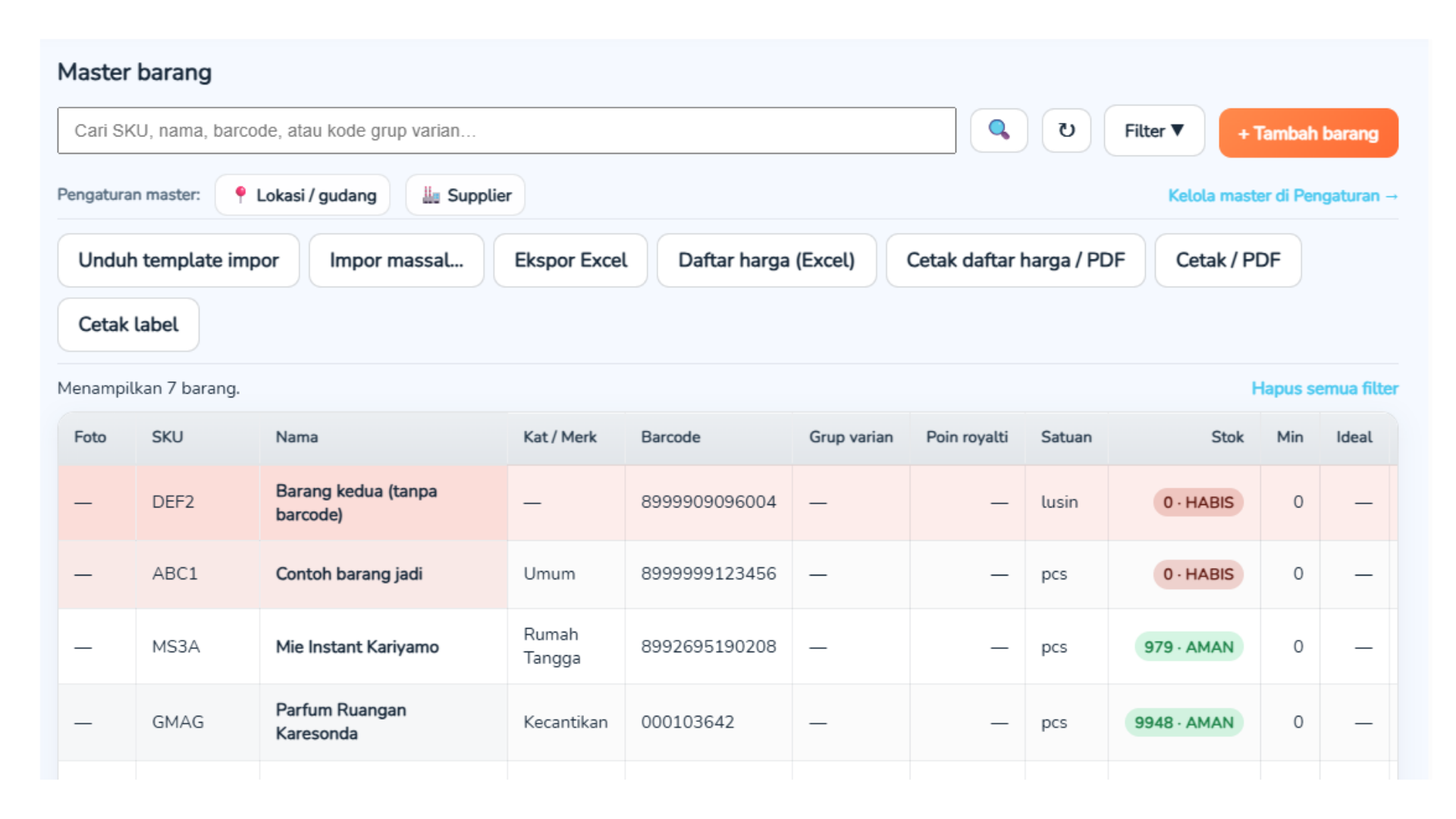
Task: Click the Nama column header
Action: coord(297,437)
